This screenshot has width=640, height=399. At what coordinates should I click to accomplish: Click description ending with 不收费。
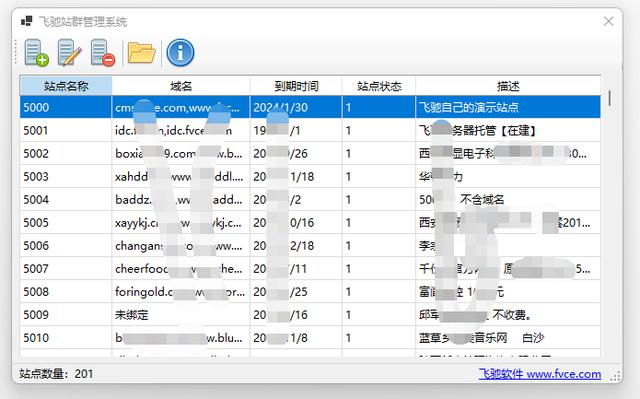pos(508,315)
